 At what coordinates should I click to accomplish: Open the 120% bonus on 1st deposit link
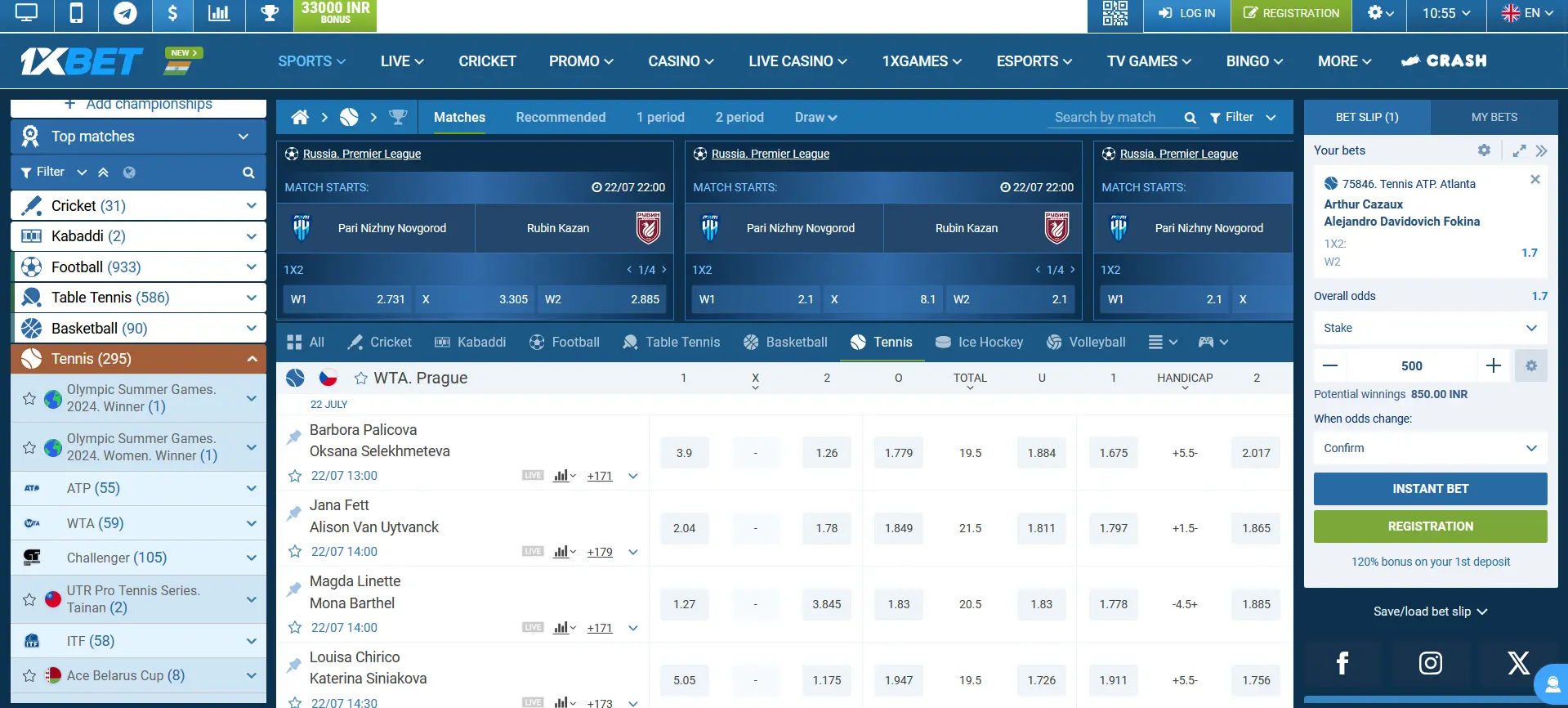[x=1430, y=562]
